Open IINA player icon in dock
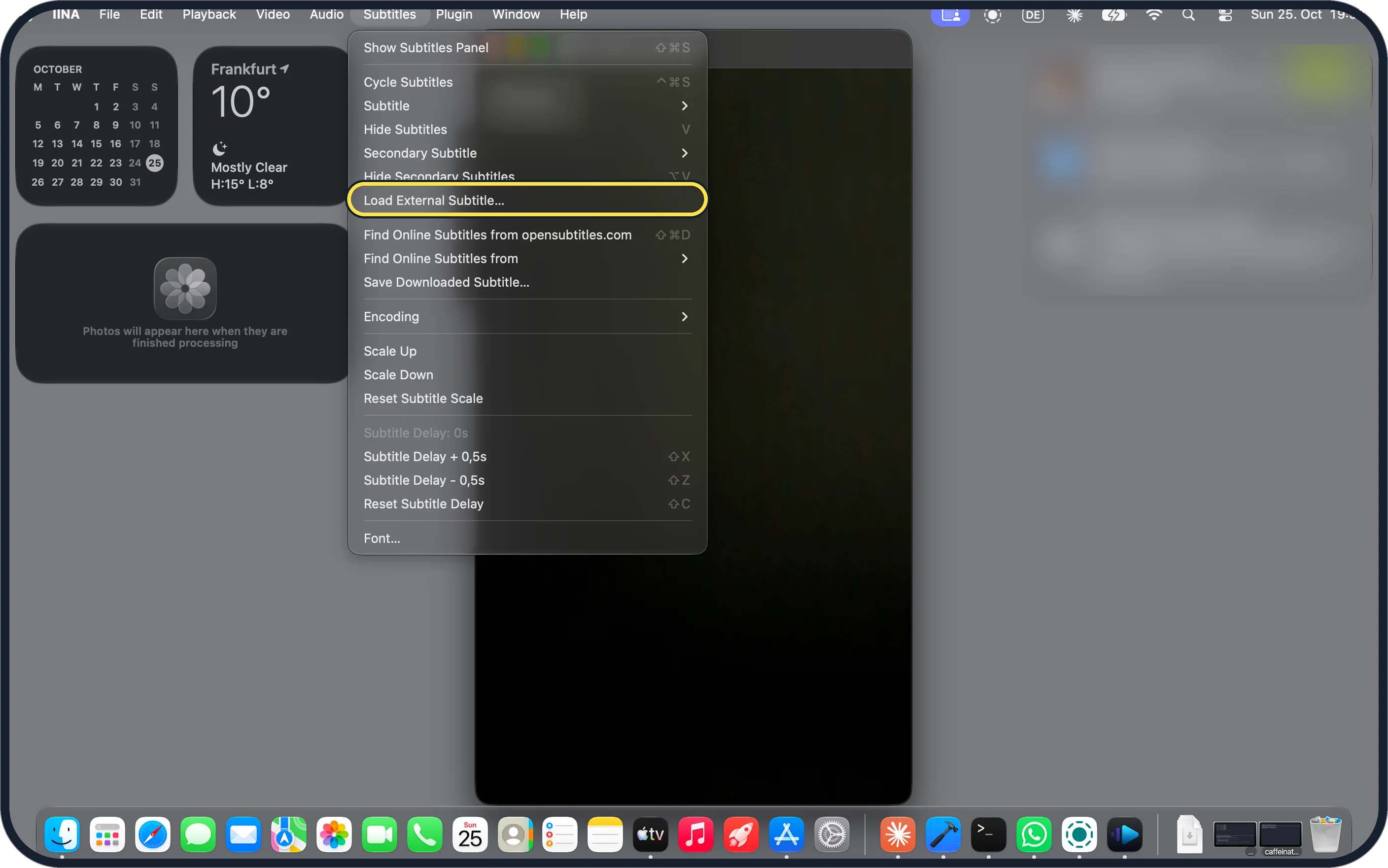 (x=1125, y=834)
